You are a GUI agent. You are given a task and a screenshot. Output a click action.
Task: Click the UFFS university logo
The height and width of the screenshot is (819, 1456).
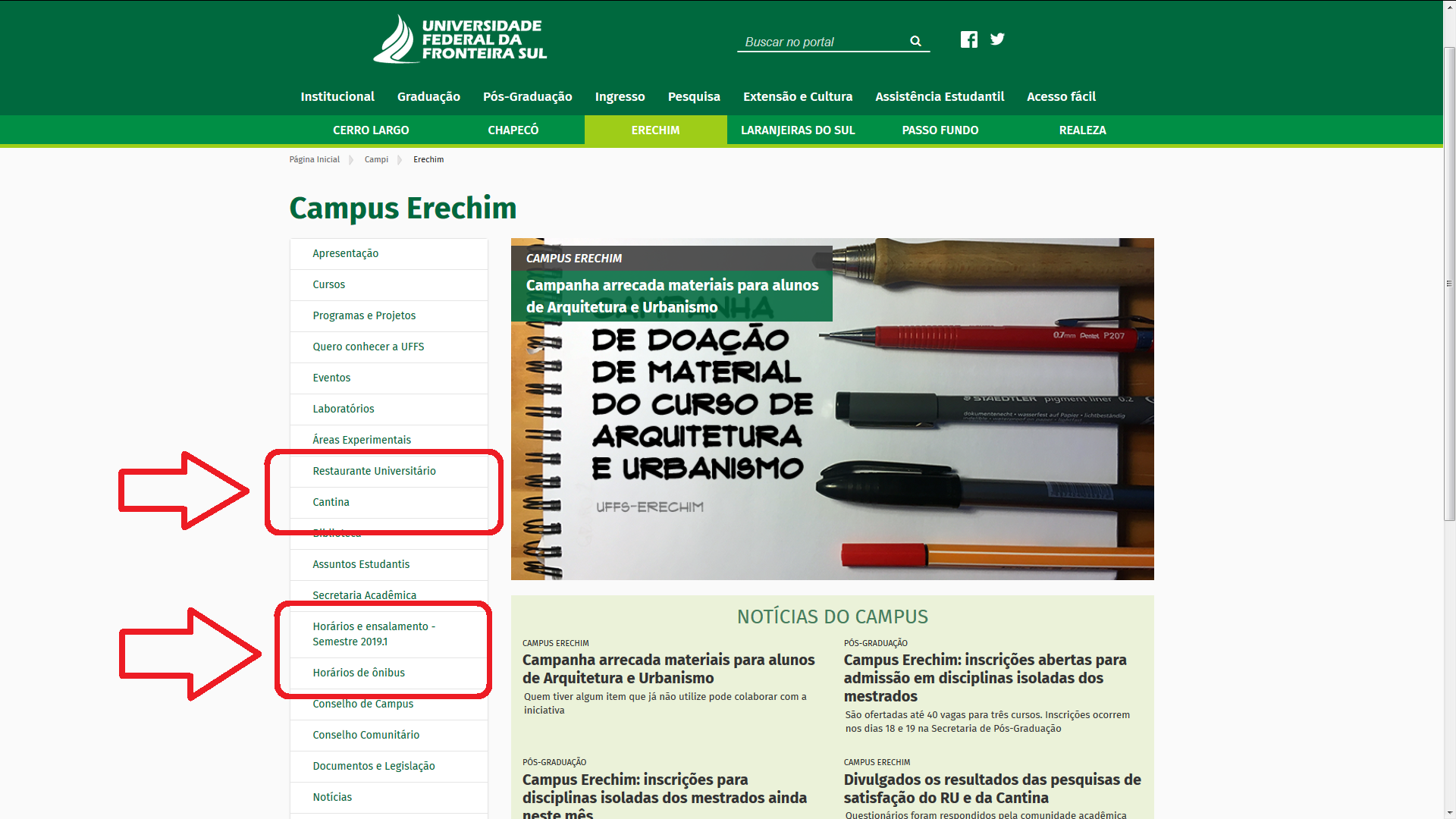[460, 39]
